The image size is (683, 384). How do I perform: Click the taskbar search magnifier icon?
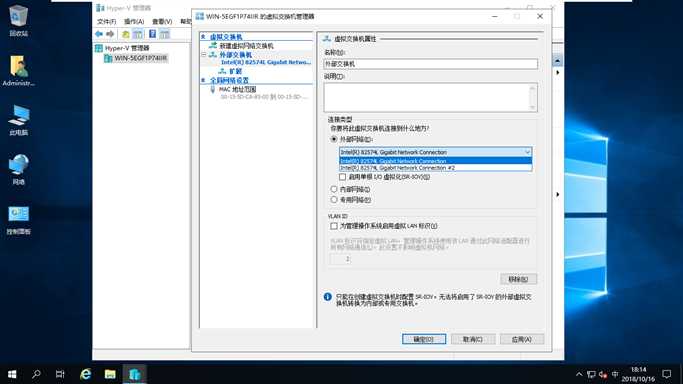[36, 374]
